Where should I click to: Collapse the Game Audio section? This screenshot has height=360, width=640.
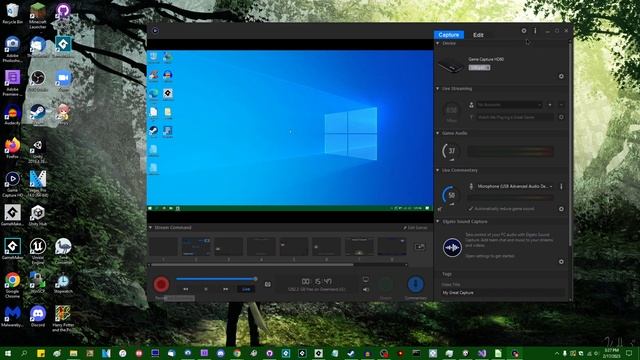pos(438,133)
